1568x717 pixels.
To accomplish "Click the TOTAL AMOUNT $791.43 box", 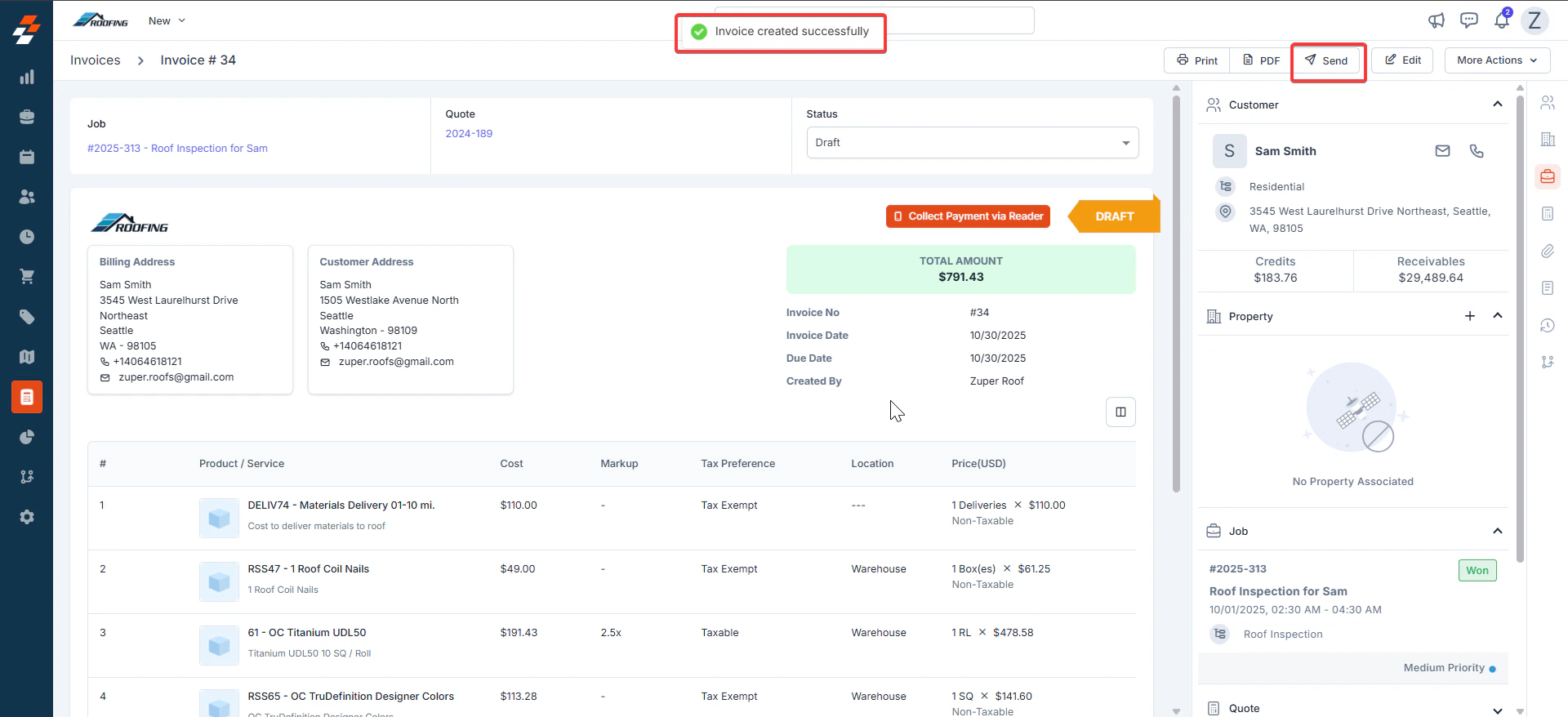I will pyautogui.click(x=960, y=269).
